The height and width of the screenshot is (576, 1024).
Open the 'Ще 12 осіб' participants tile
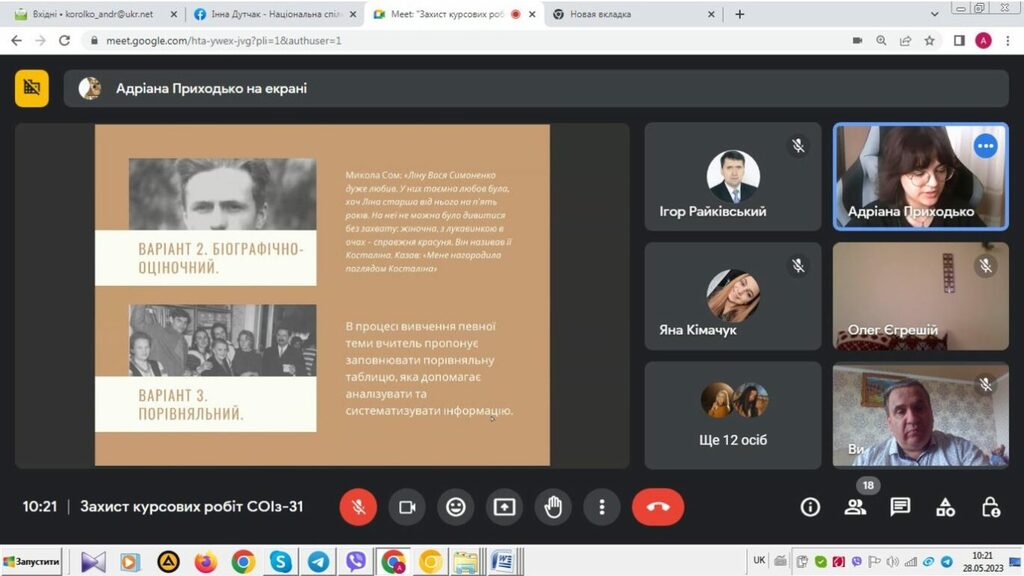(x=733, y=415)
